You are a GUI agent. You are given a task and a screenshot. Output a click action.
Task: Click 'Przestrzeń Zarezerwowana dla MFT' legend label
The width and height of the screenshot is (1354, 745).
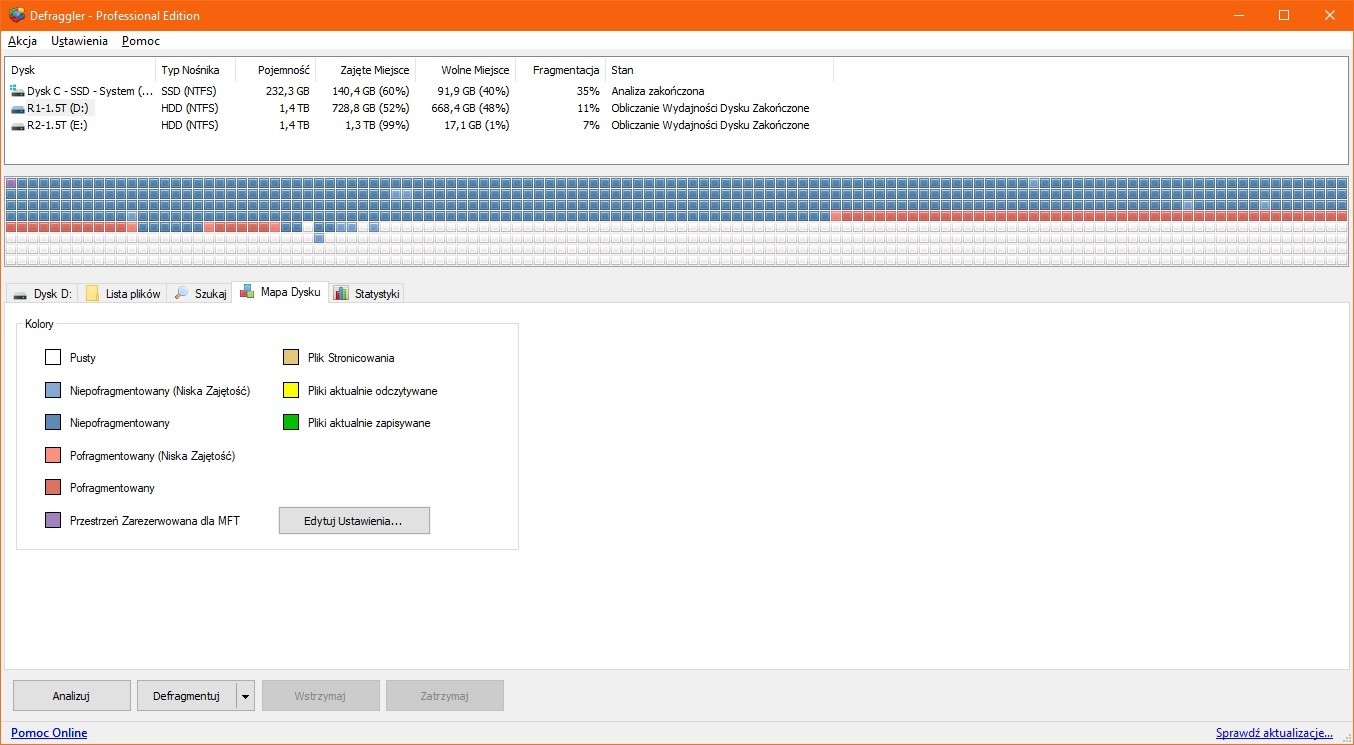click(x=155, y=520)
